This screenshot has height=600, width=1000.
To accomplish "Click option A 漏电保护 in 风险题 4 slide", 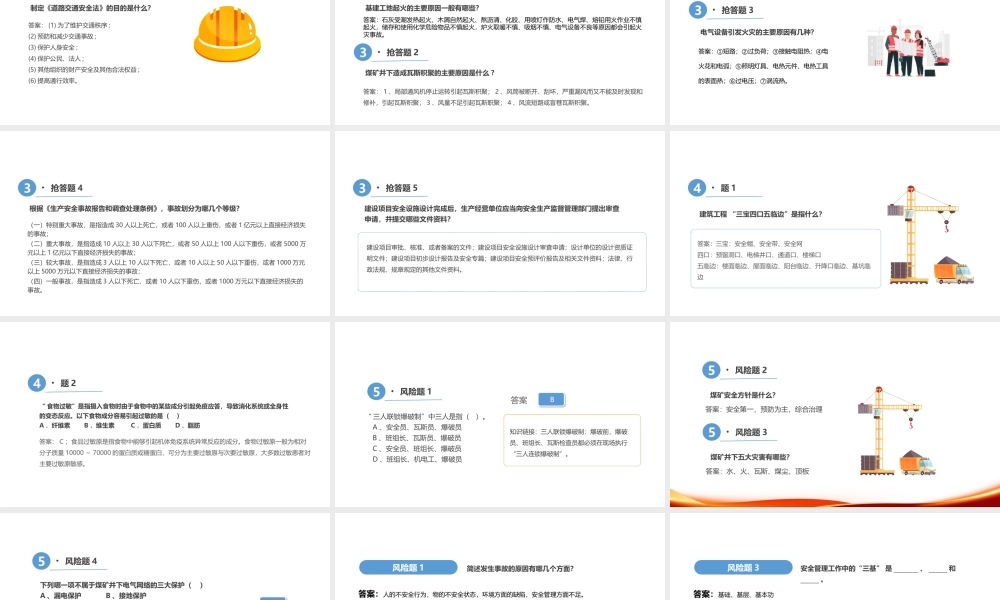I will [61, 596].
